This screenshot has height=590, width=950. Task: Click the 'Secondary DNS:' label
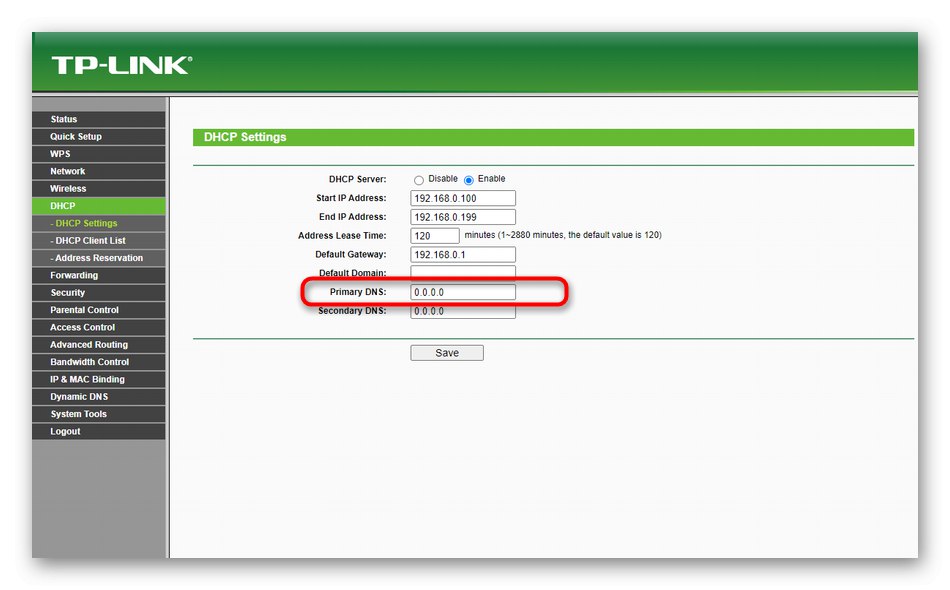point(352,311)
